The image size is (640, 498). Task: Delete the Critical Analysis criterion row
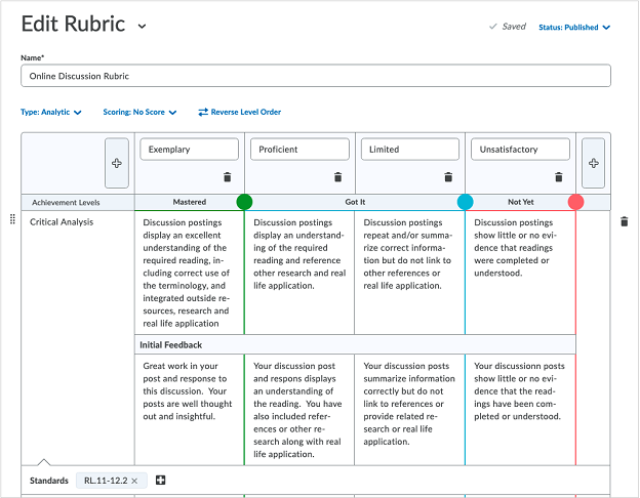click(624, 222)
